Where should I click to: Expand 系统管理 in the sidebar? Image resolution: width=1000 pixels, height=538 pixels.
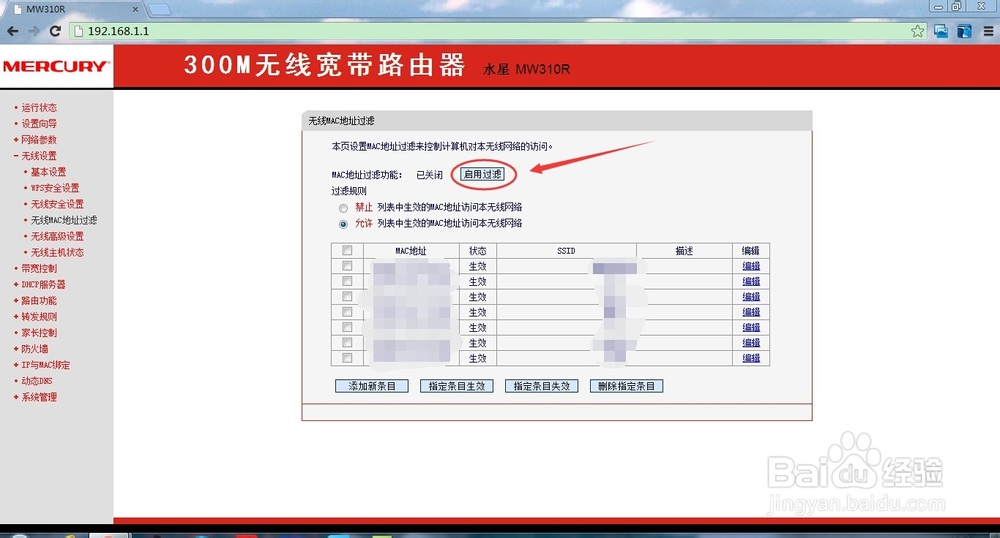point(39,397)
